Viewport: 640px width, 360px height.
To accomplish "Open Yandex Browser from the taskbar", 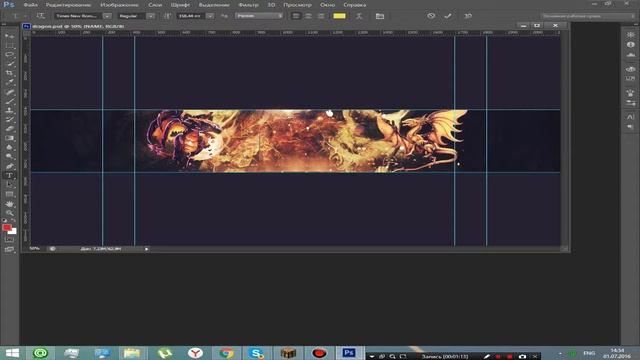I will coord(196,353).
